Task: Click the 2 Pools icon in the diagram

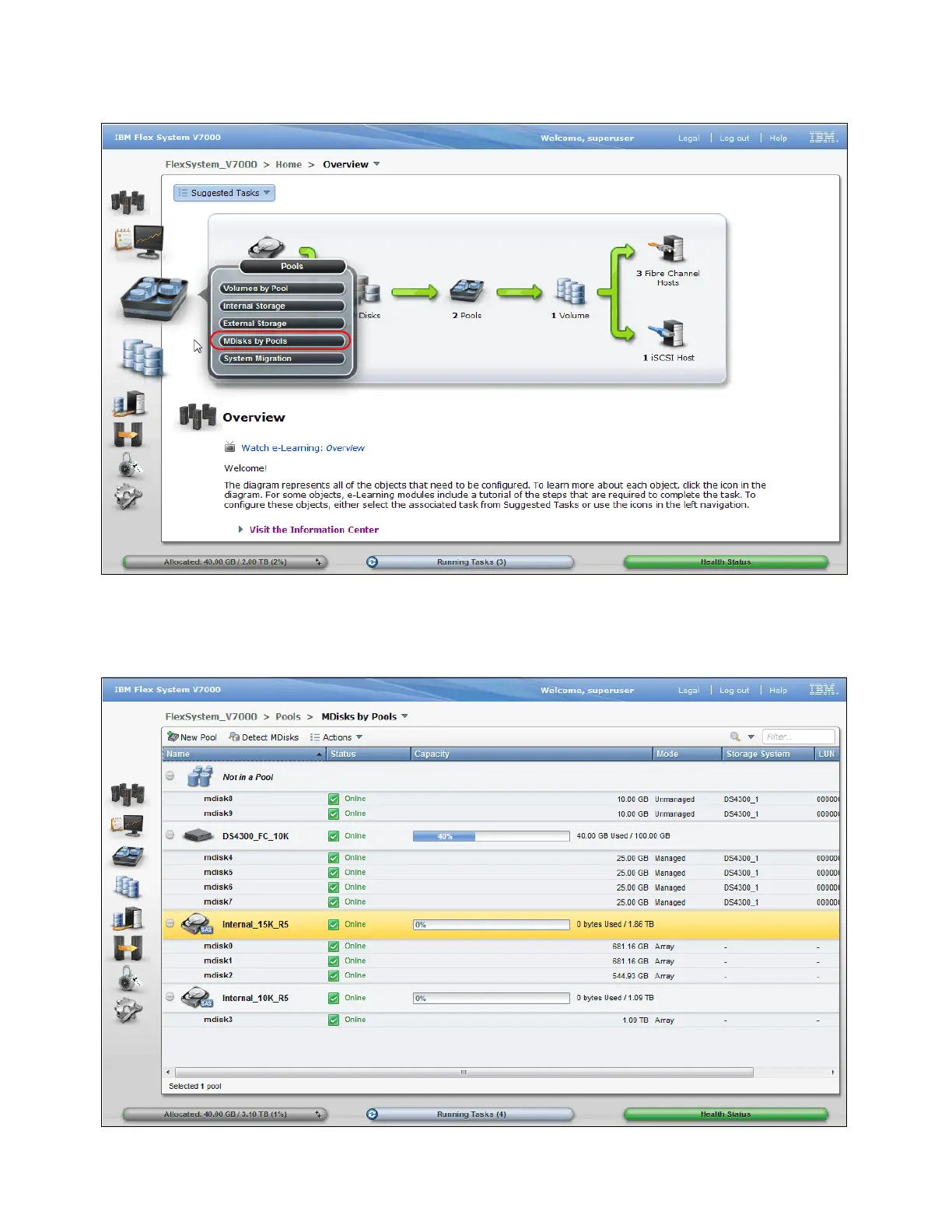Action: coord(467,291)
